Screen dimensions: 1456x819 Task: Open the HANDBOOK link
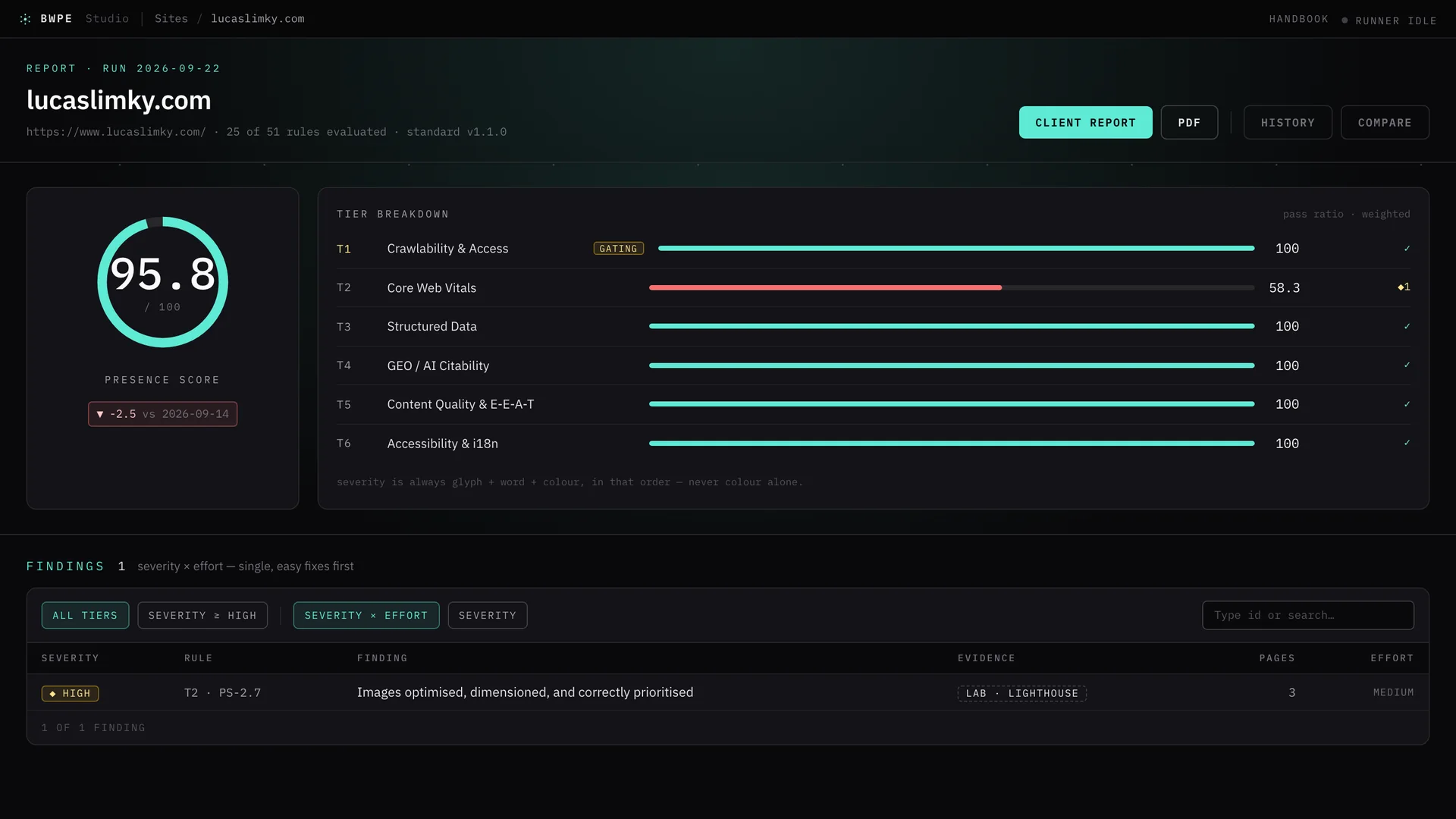(1298, 19)
